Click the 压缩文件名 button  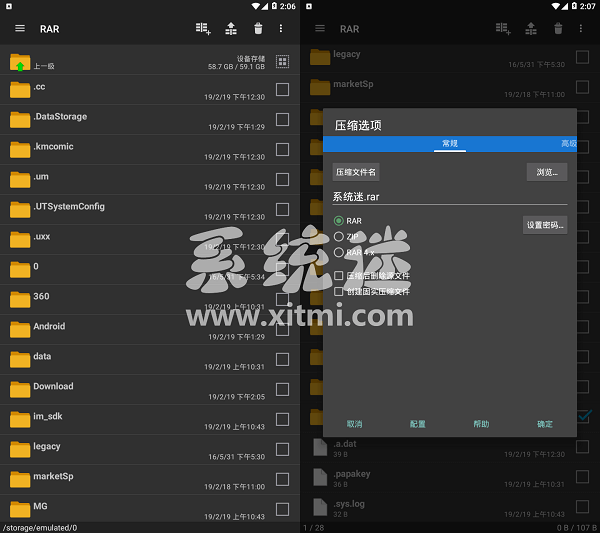pyautogui.click(x=356, y=172)
